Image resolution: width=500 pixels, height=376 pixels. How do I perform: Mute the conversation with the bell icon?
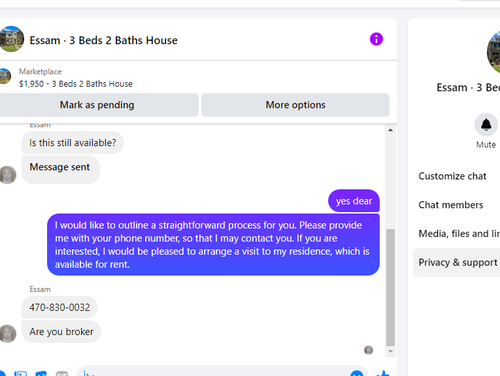point(486,125)
